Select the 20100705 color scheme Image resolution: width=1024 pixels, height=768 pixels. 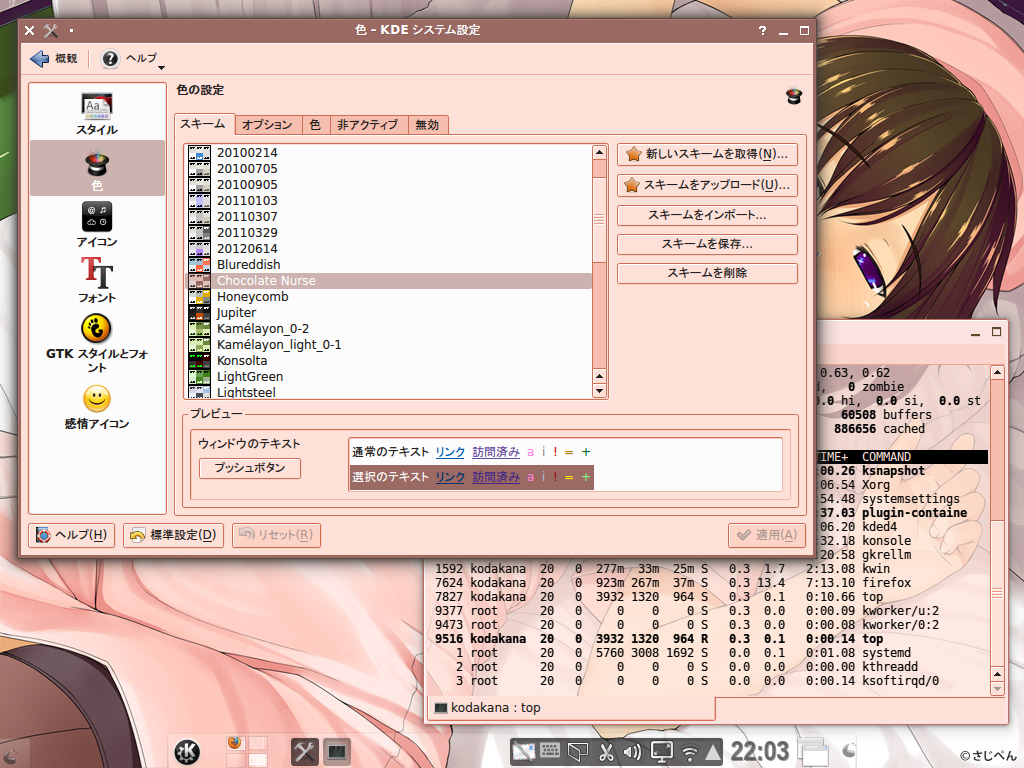pos(389,168)
